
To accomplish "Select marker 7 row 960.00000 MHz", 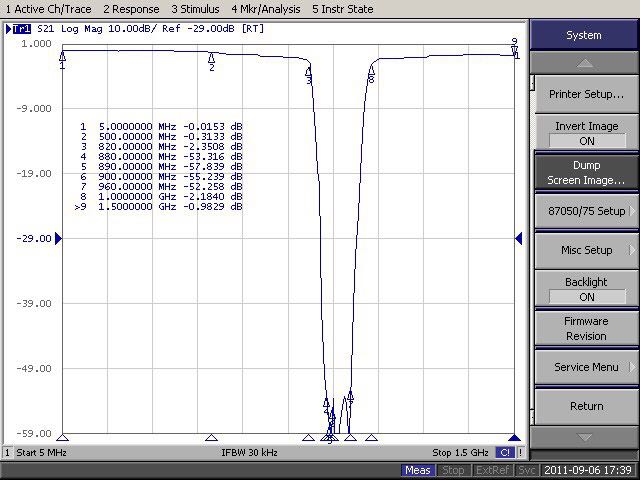I will (x=161, y=187).
